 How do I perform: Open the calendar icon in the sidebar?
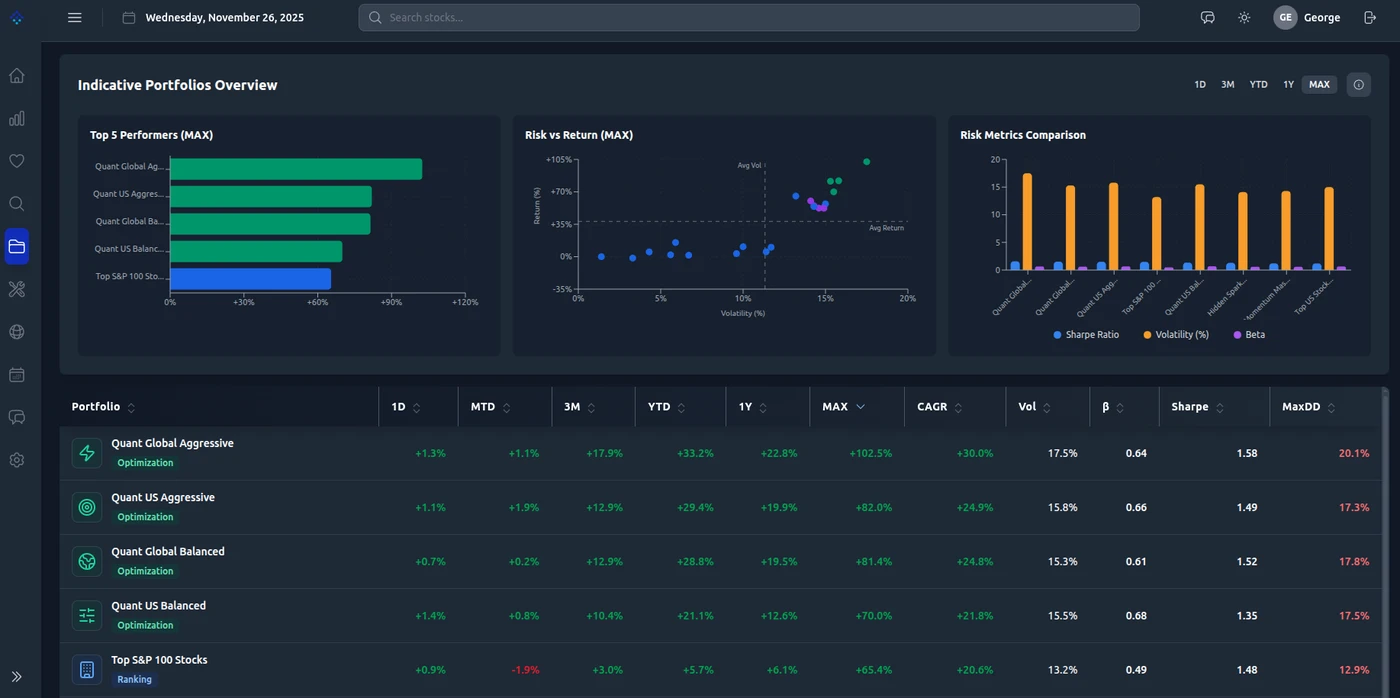coord(17,375)
